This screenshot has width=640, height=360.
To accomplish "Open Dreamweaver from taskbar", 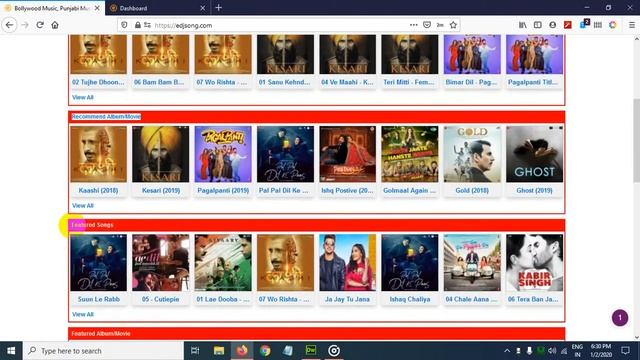I will [x=311, y=351].
